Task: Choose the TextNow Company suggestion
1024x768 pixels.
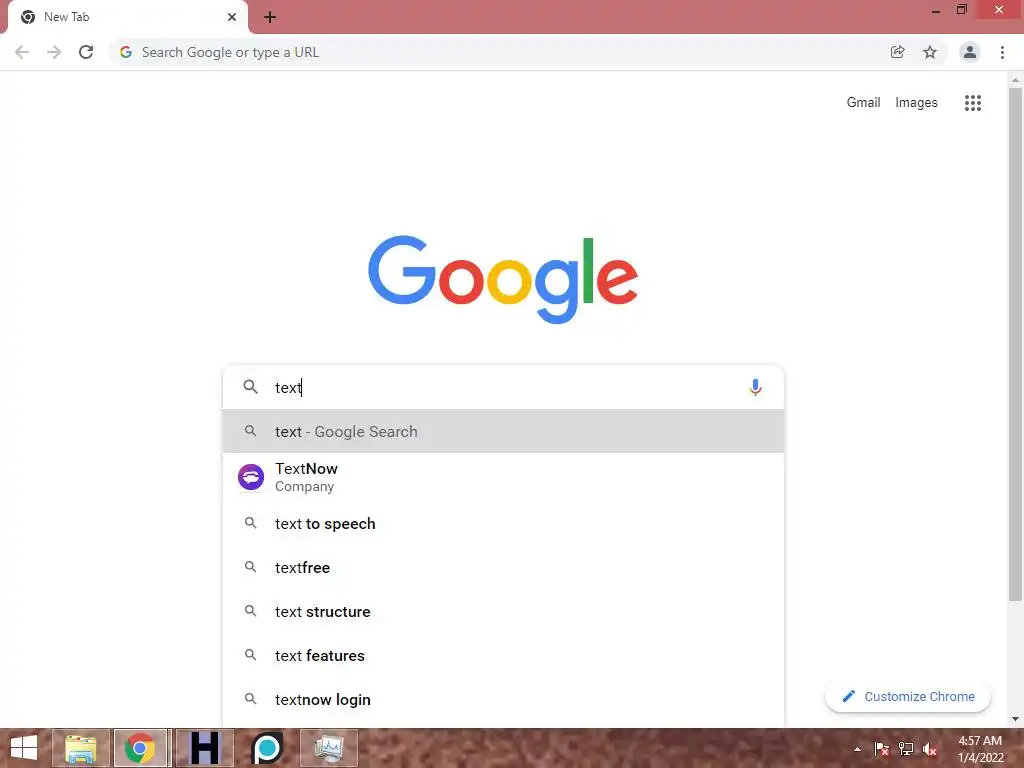Action: pos(503,477)
